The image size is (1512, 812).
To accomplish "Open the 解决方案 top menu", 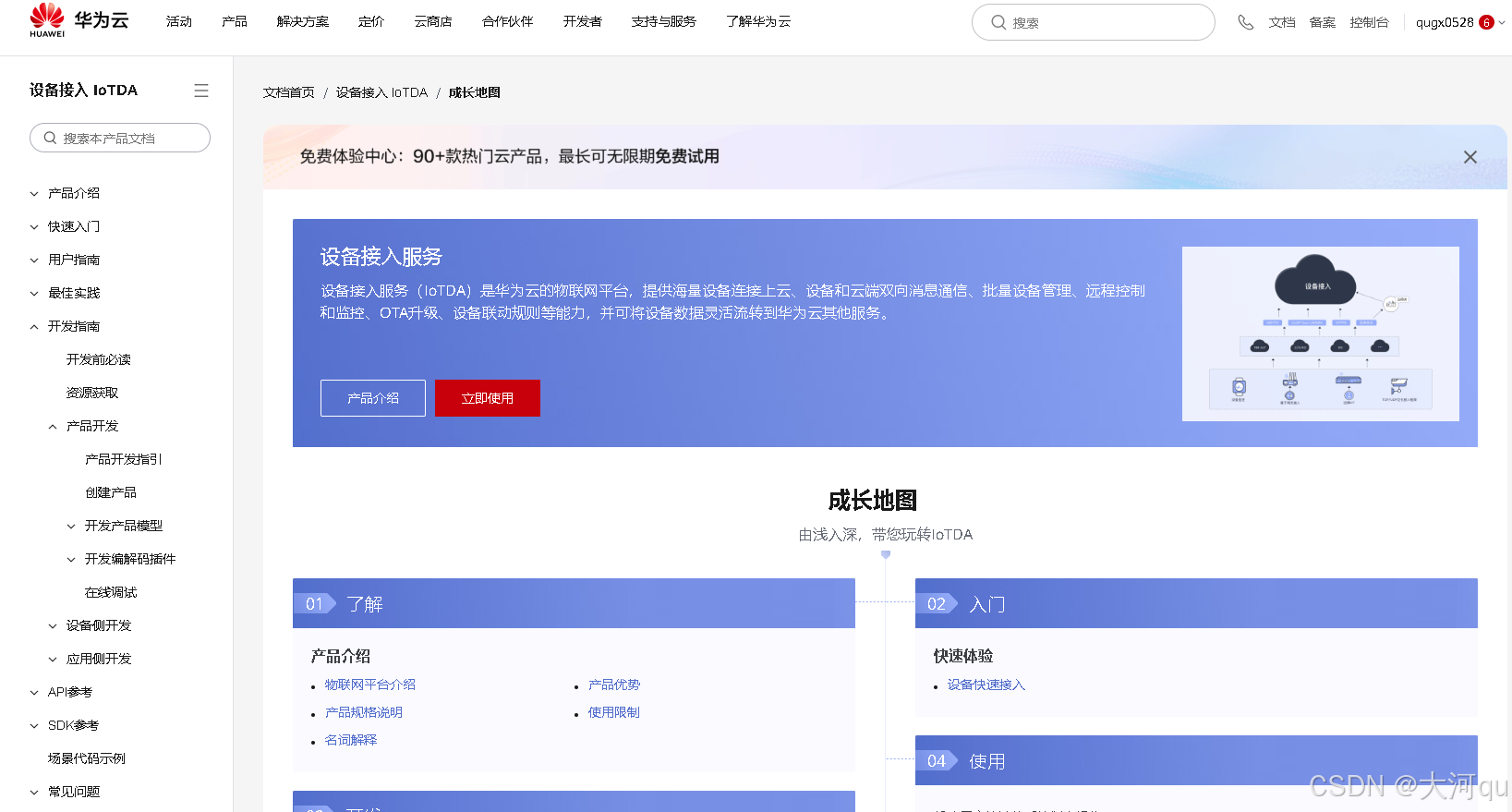I will pos(303,21).
